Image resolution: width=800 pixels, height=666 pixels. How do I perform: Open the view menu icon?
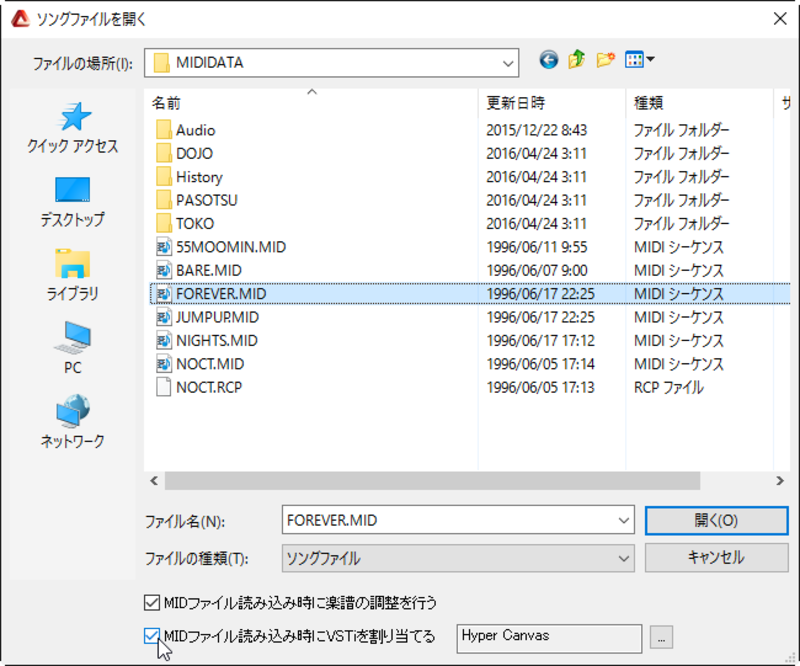634,60
